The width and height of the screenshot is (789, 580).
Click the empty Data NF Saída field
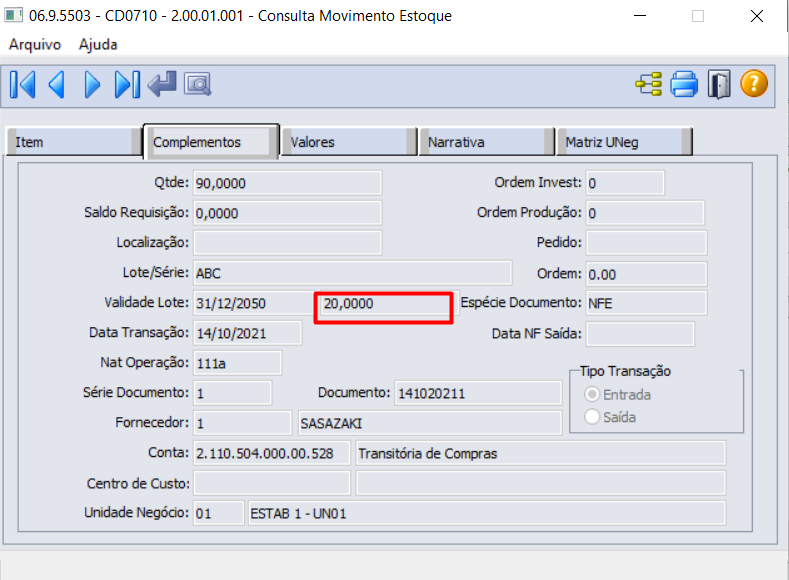coord(640,334)
